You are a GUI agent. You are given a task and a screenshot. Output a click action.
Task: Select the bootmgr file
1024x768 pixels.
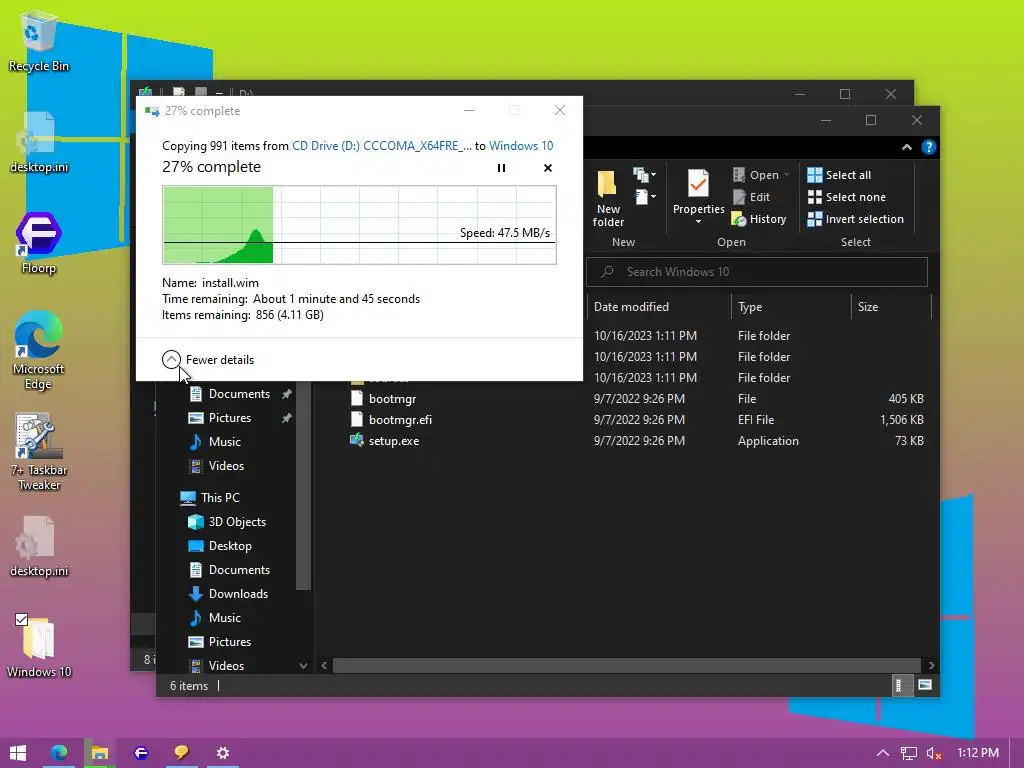tap(392, 399)
